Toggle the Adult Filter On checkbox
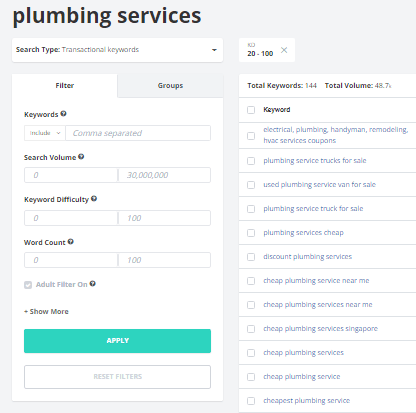This screenshot has width=416, height=413. coord(28,285)
